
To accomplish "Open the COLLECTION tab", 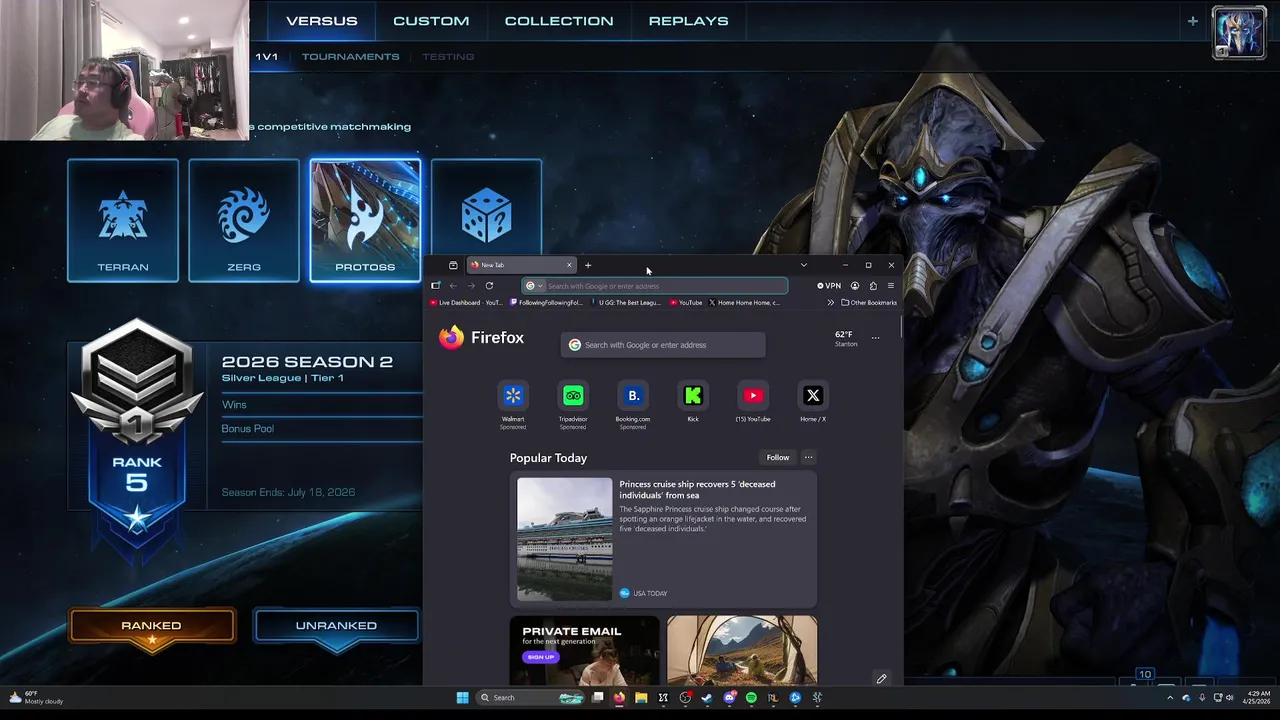I will pos(559,21).
